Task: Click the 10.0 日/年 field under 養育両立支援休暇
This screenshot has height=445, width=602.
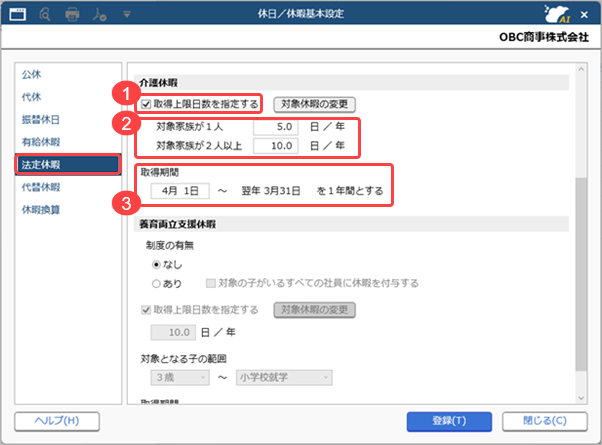Action: pos(173,333)
